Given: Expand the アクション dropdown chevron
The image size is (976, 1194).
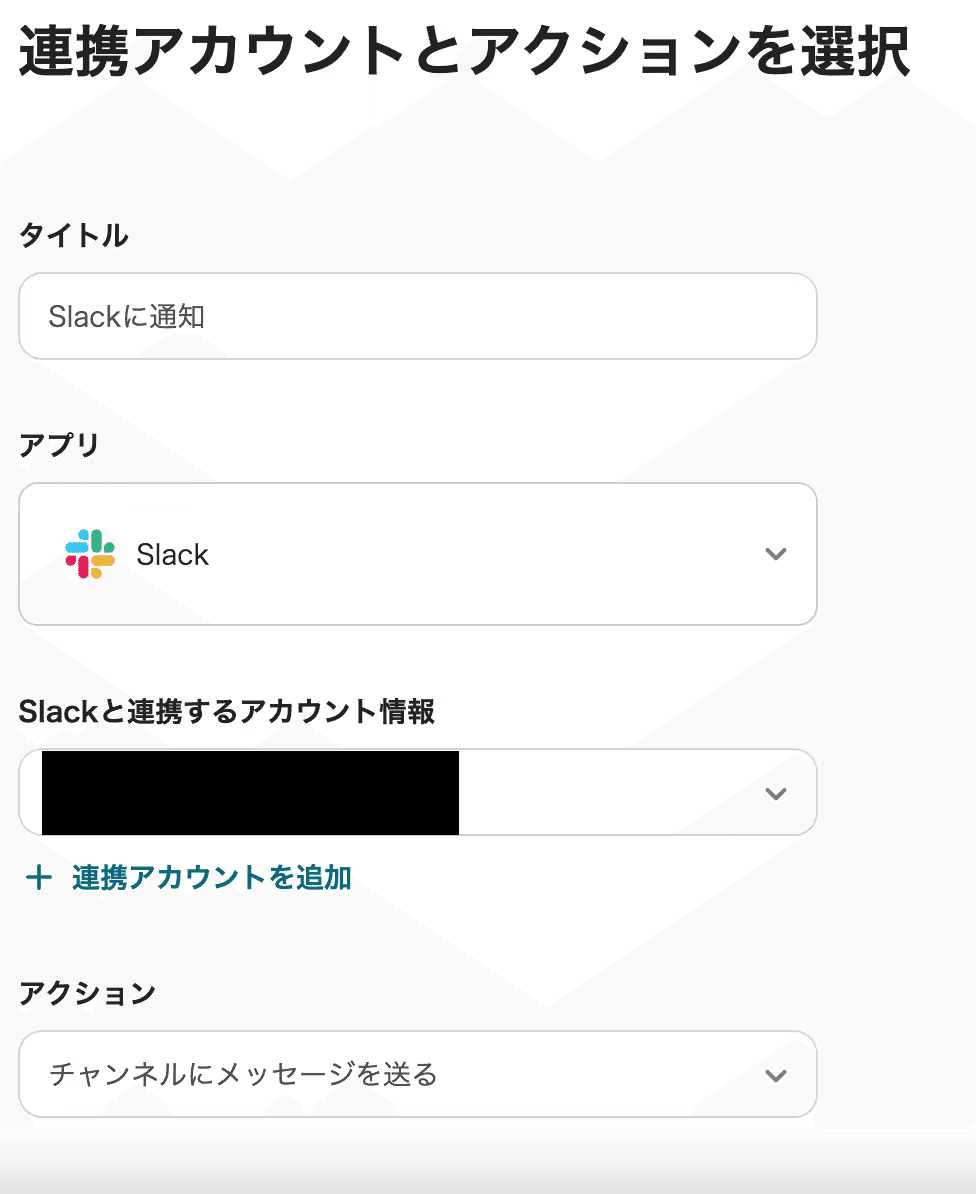Looking at the screenshot, I should pos(775,1076).
